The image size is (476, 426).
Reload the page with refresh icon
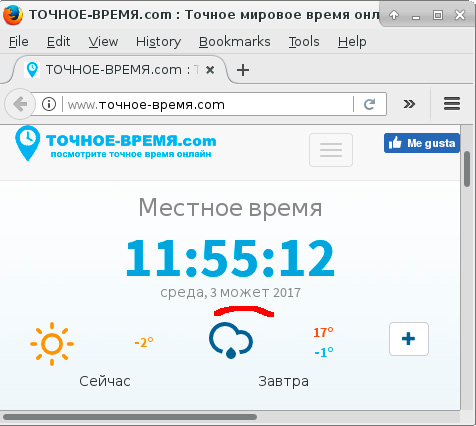[x=369, y=104]
